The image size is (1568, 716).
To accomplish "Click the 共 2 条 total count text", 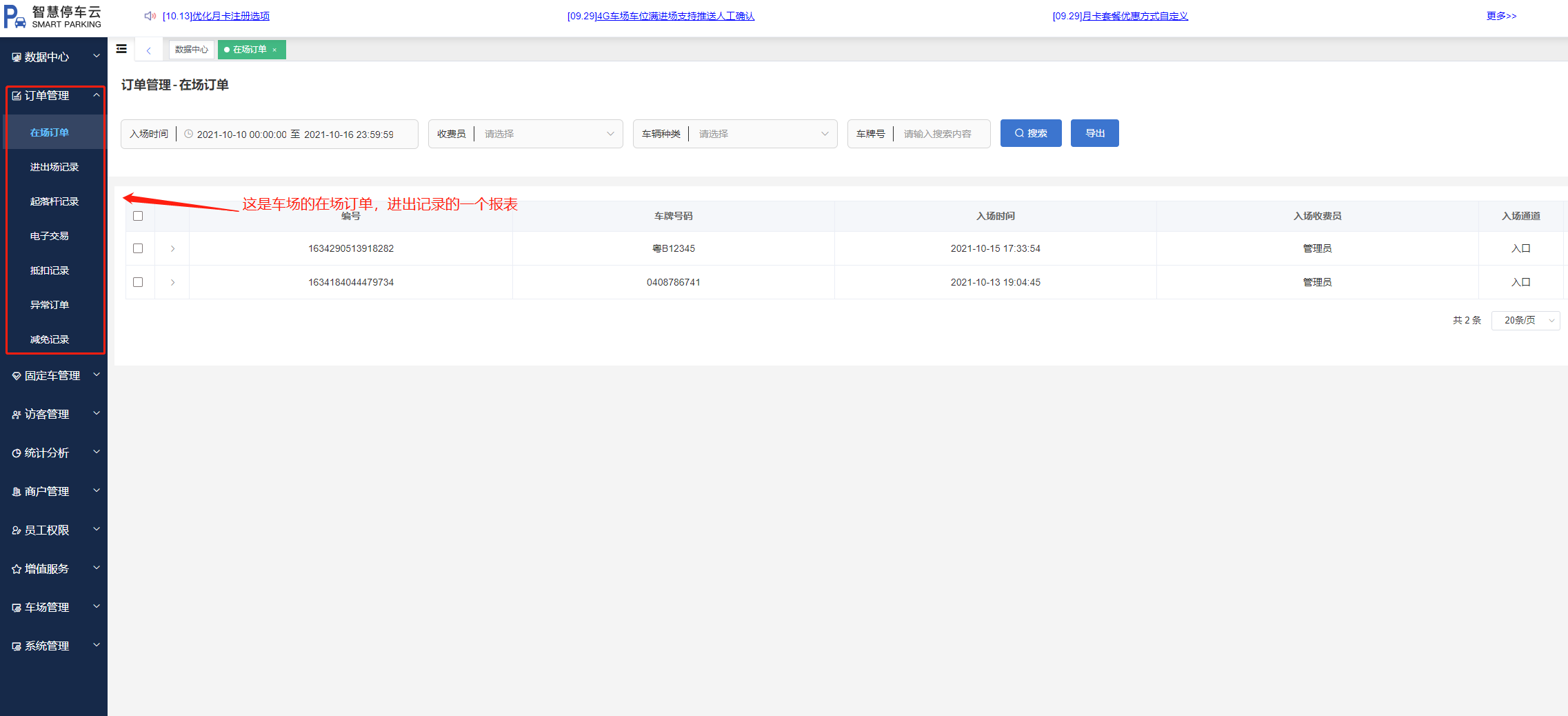I will pyautogui.click(x=1467, y=320).
